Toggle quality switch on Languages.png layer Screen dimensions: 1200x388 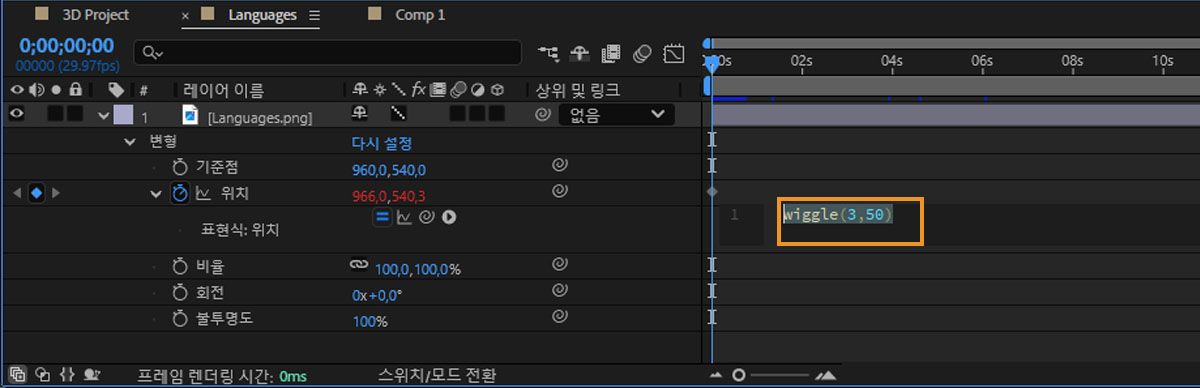point(398,114)
